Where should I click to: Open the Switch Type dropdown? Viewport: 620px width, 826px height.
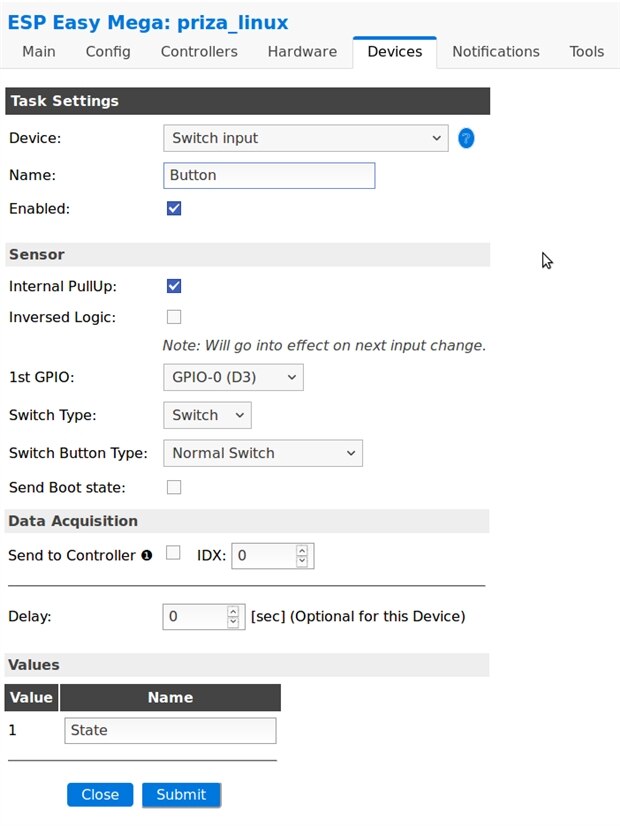click(207, 415)
